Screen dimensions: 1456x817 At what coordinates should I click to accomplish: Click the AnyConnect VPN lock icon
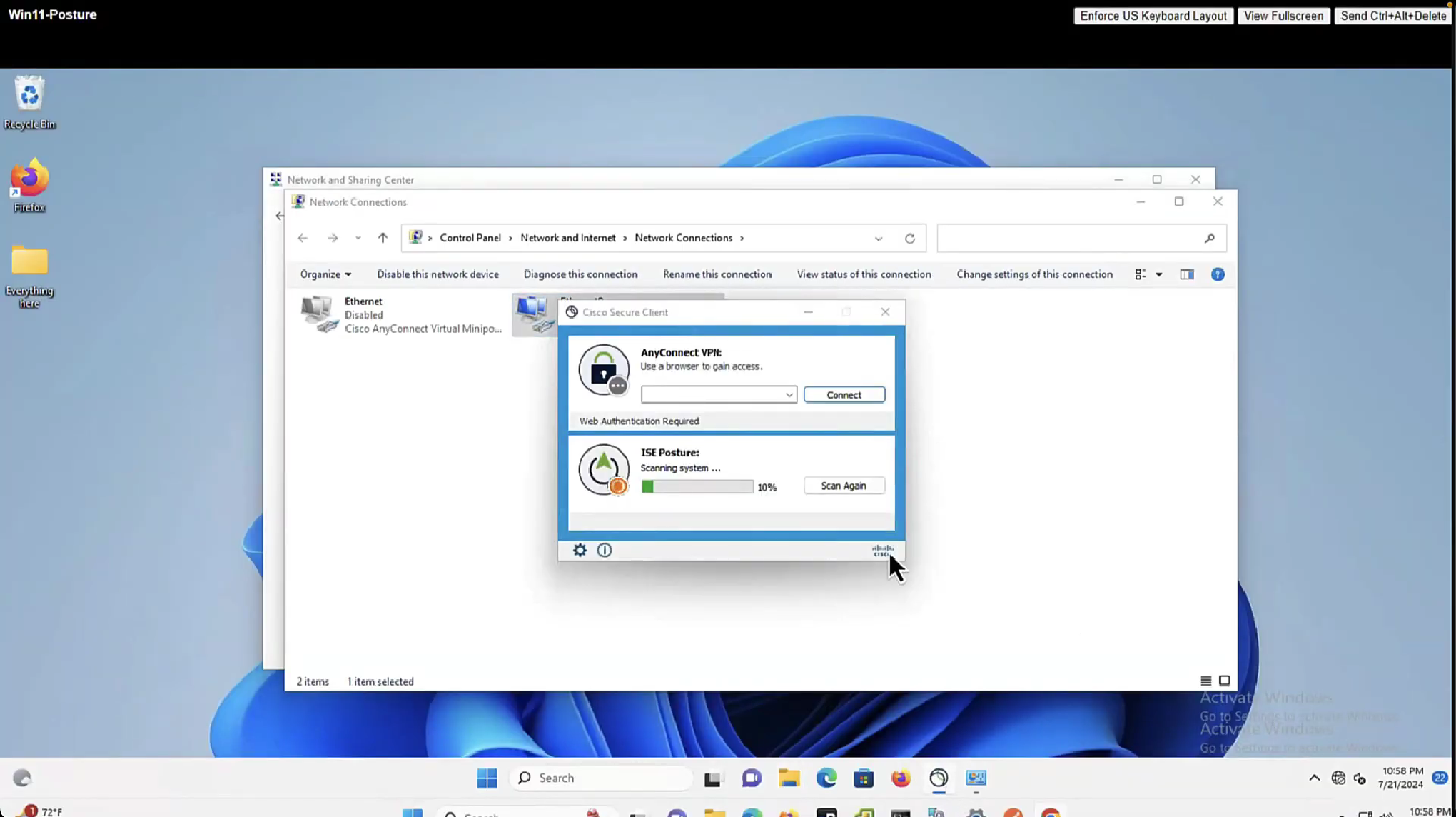[x=604, y=370]
